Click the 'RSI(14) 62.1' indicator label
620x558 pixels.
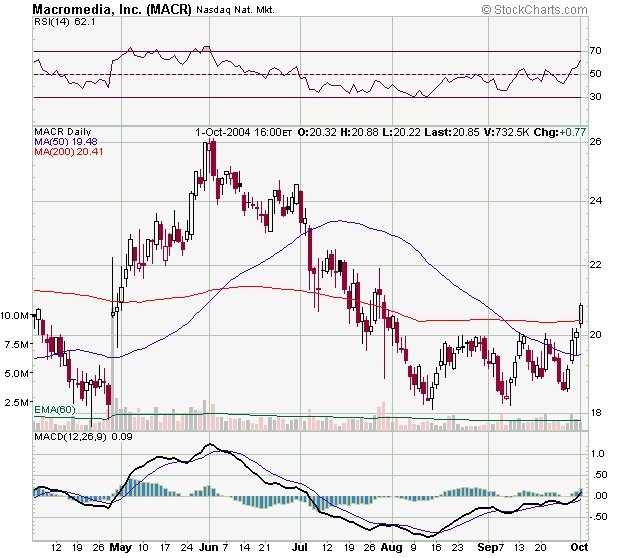click(x=65, y=22)
